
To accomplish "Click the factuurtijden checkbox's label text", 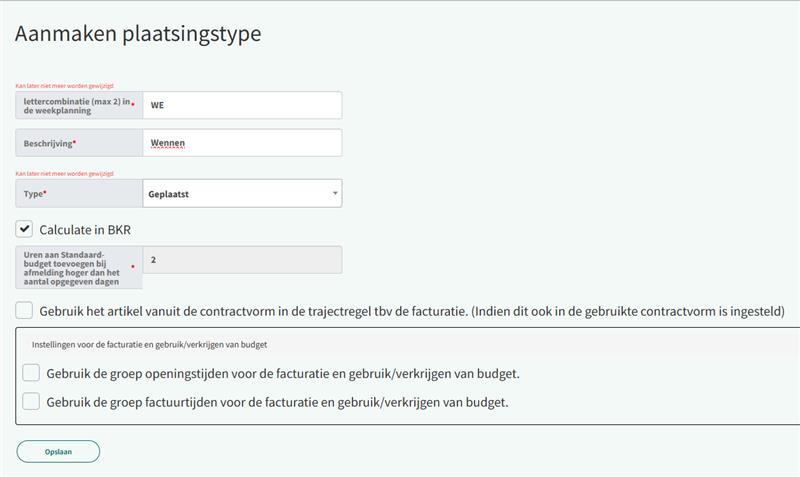I will point(278,403).
